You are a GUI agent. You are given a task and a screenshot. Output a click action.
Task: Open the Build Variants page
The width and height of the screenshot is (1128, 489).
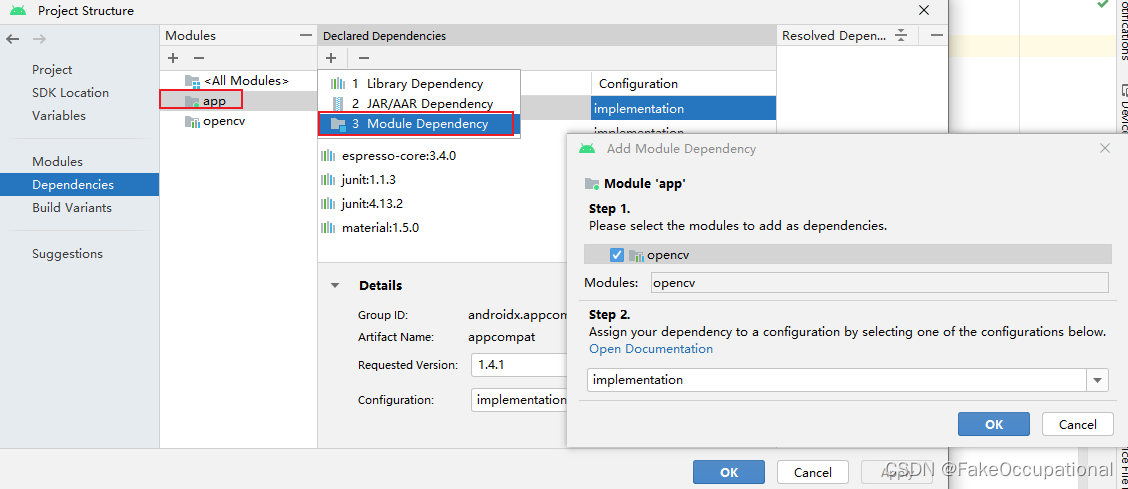[72, 208]
